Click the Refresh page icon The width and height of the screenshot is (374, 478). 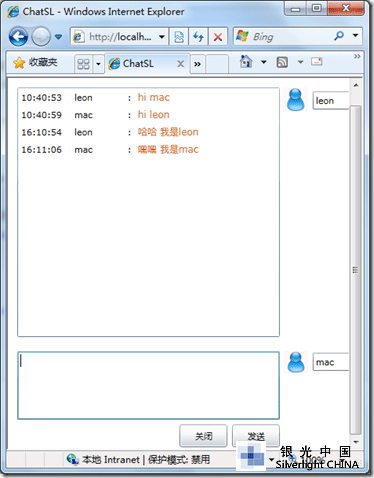coord(198,36)
